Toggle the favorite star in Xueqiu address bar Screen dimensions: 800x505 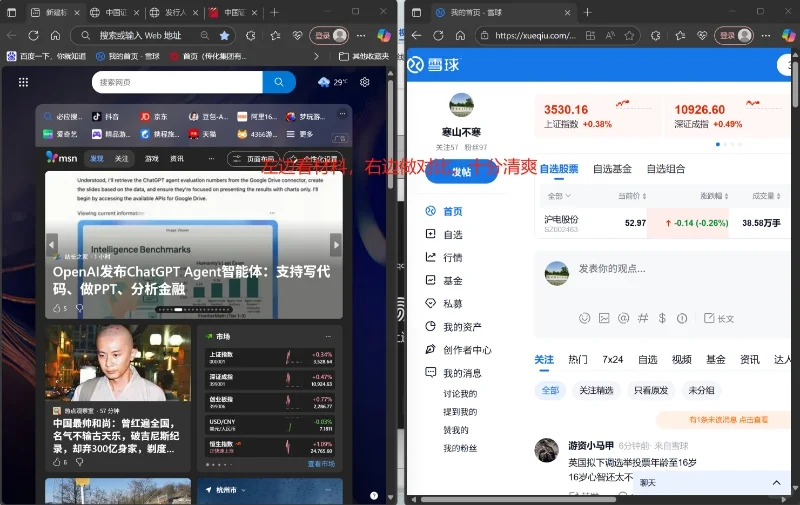[629, 35]
